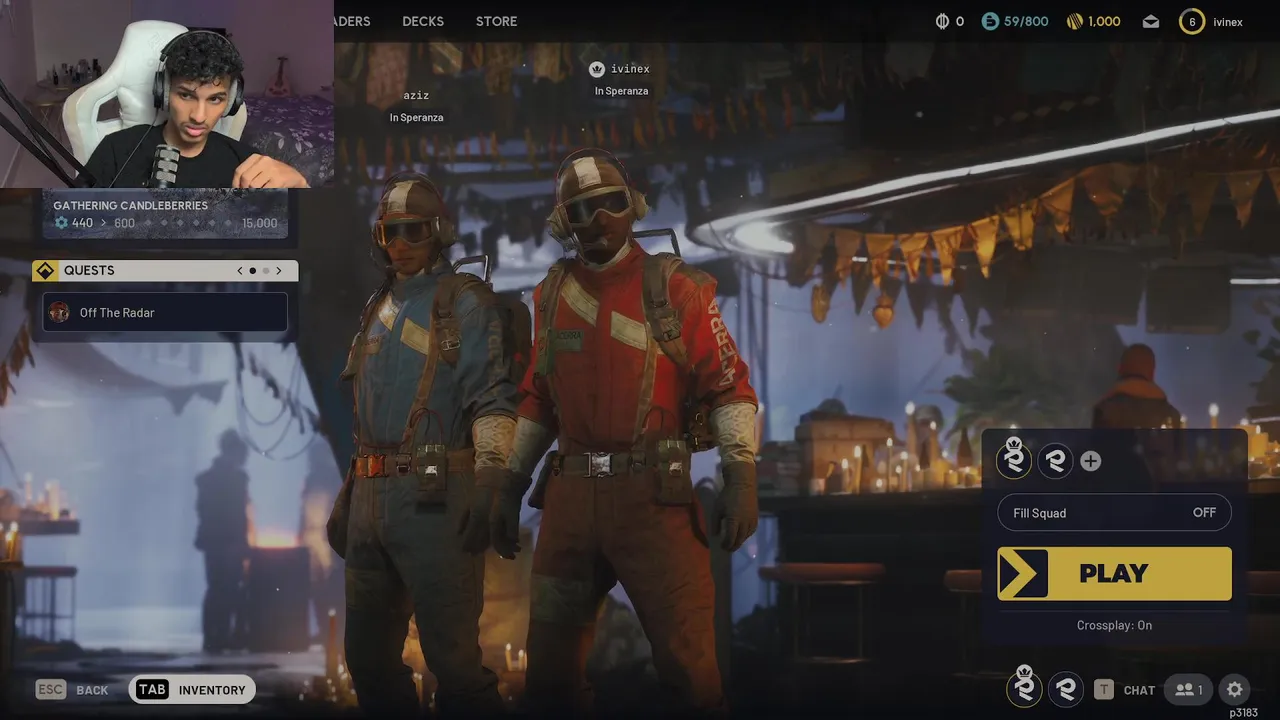Go to next quests page arrow

pyautogui.click(x=279, y=270)
